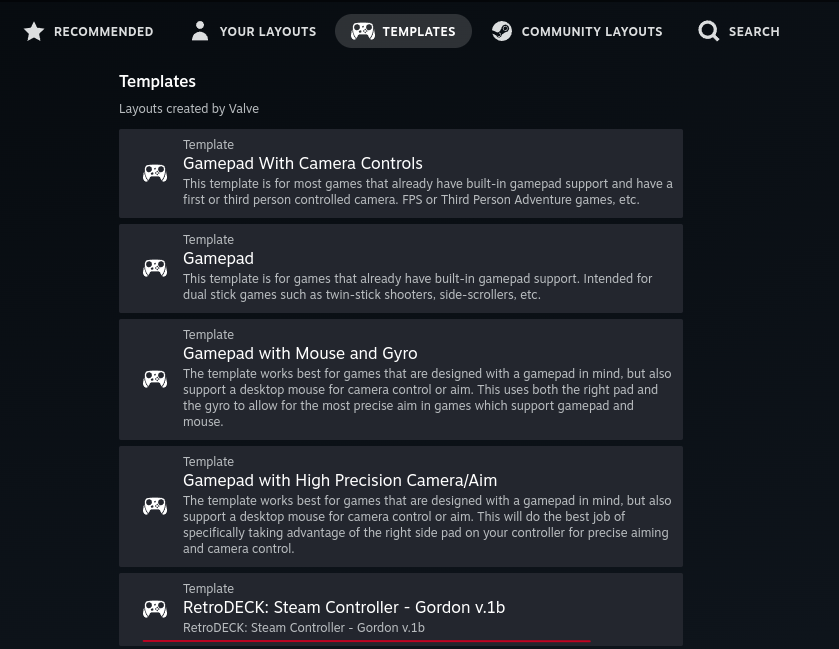
Task: Click controller icon next to Gamepad With Camera Controls
Action: pyautogui.click(x=155, y=173)
